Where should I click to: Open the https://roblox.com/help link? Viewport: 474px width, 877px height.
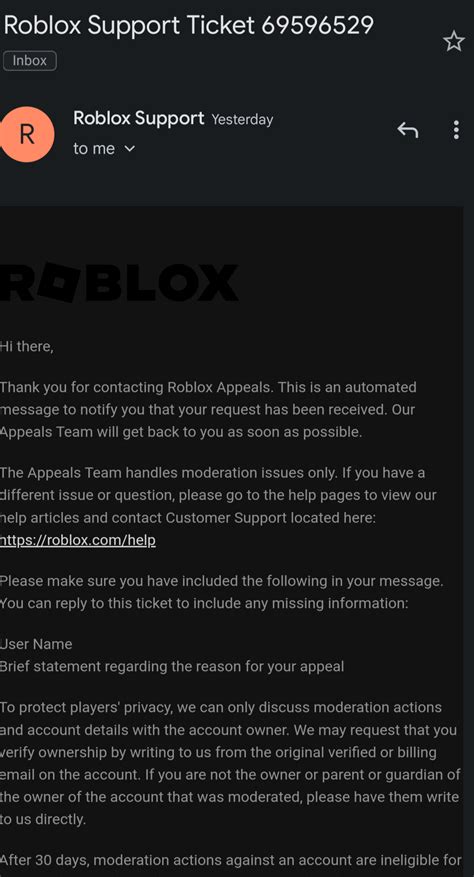tap(78, 540)
